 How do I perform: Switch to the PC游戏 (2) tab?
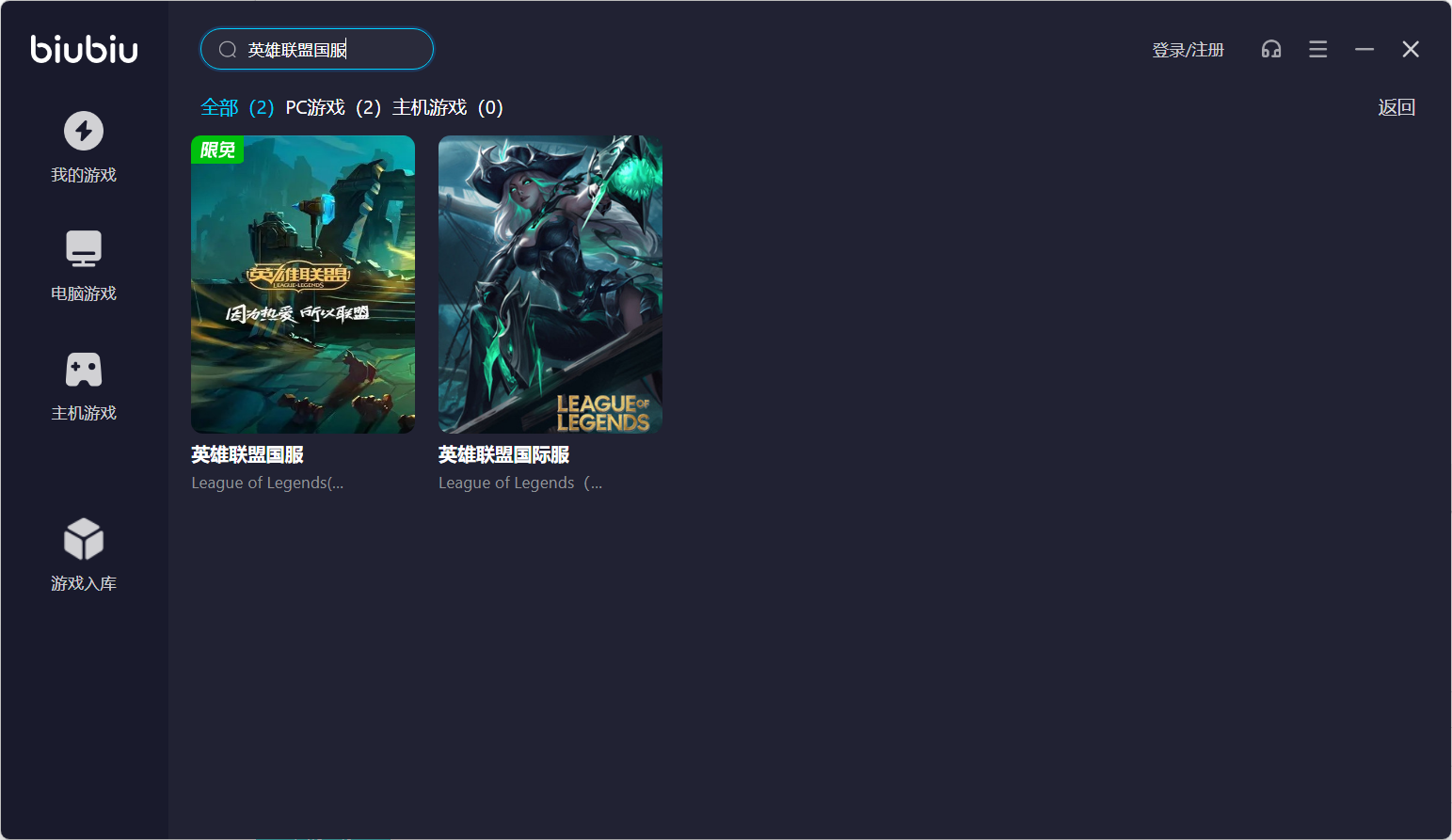[x=333, y=108]
